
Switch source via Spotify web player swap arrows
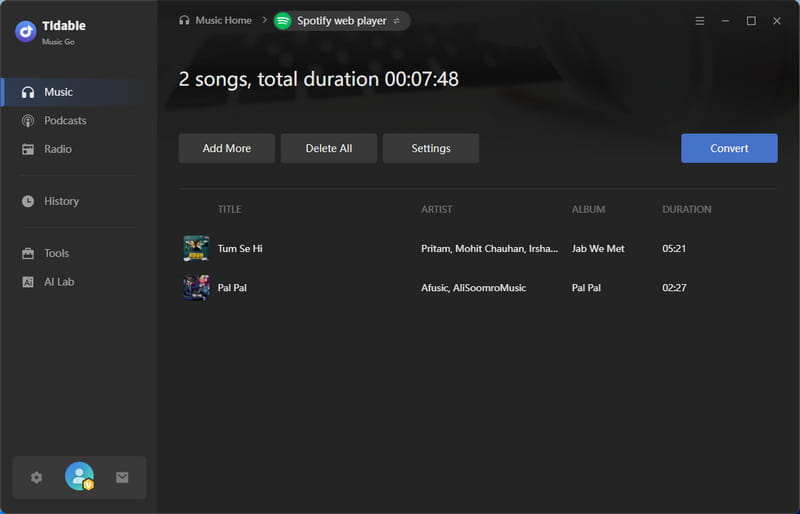point(396,21)
